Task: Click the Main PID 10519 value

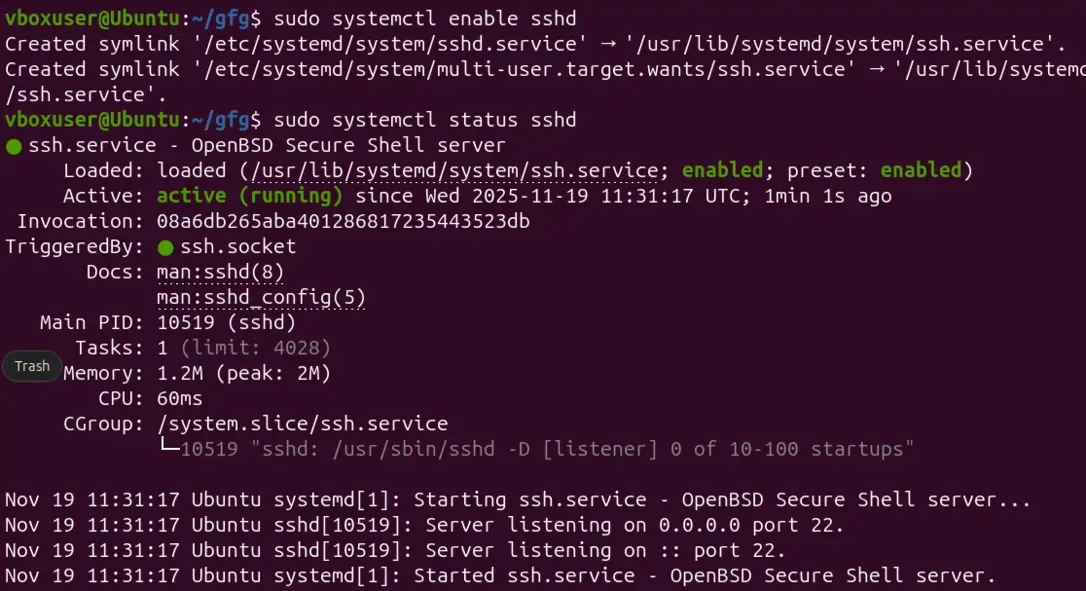Action: 226,322
